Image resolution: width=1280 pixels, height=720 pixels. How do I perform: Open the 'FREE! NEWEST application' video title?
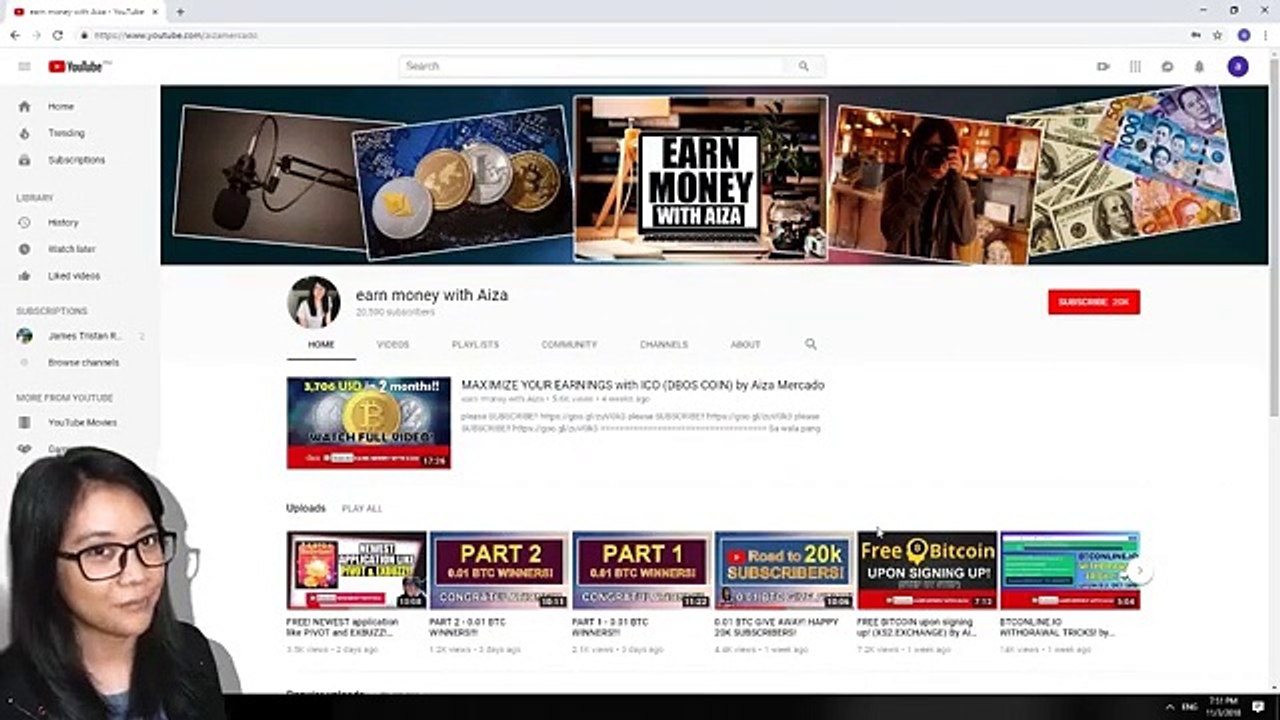[342, 627]
